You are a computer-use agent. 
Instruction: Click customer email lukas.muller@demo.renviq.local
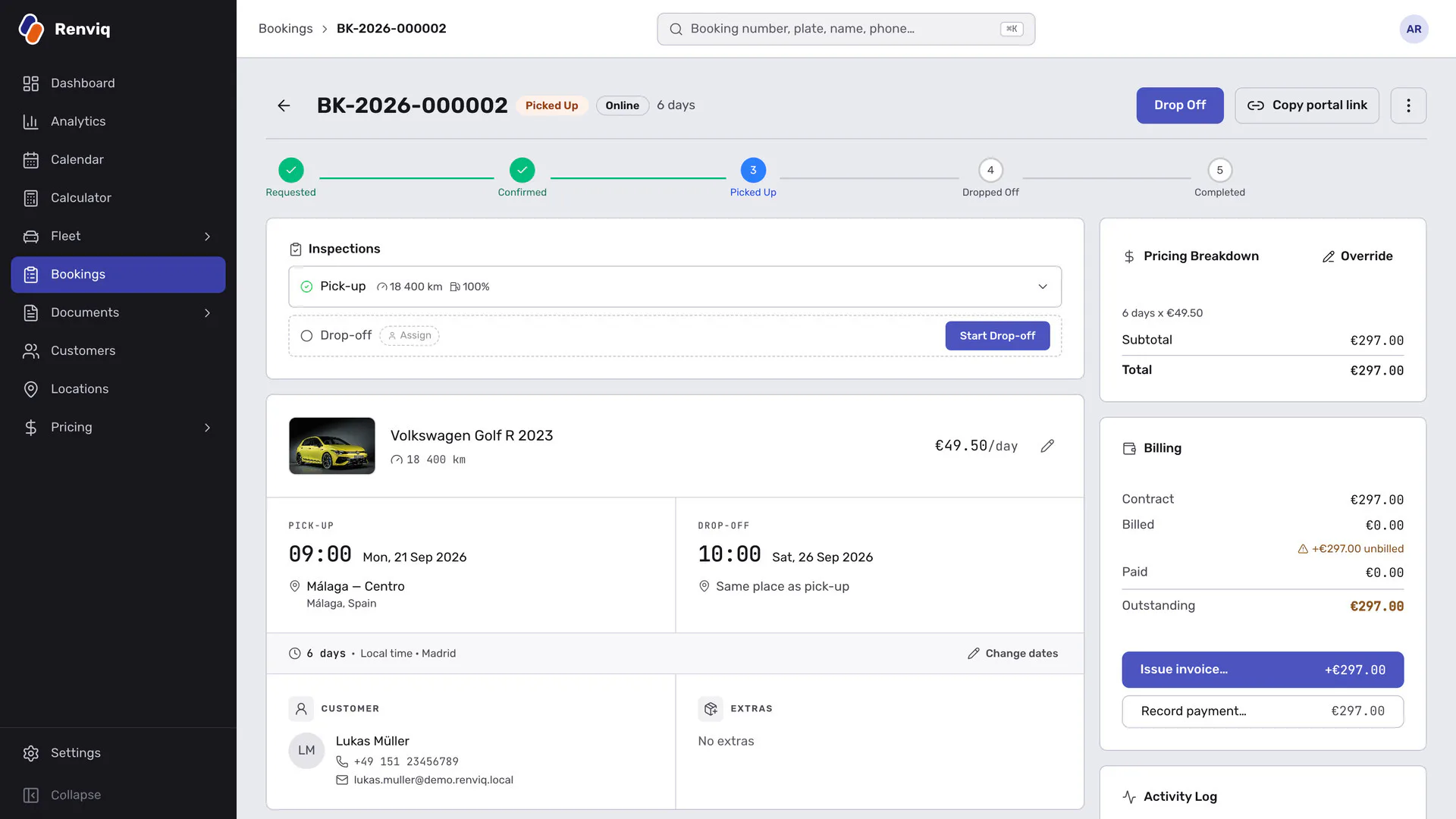click(433, 780)
